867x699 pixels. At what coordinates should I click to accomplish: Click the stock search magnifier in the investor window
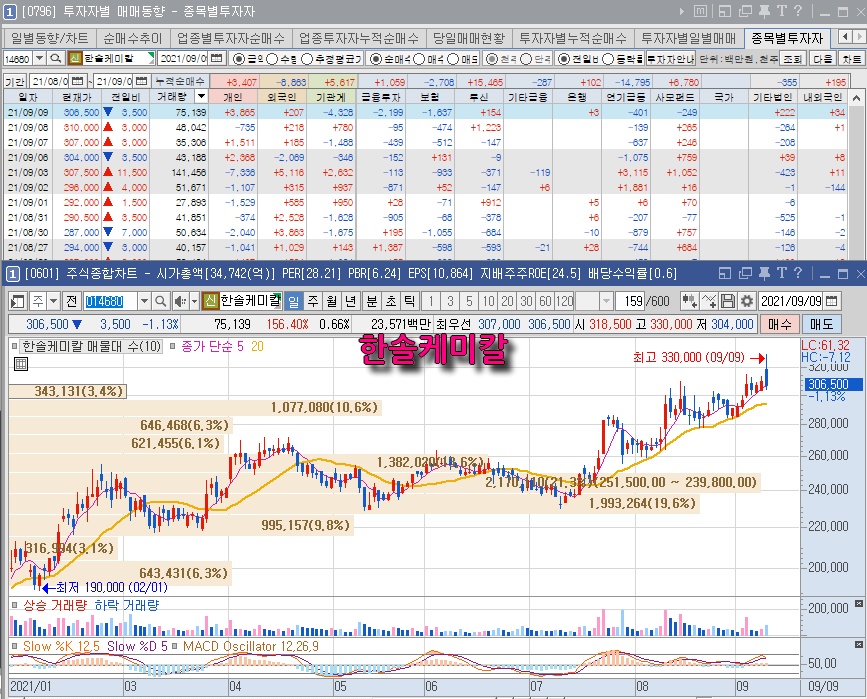point(55,58)
